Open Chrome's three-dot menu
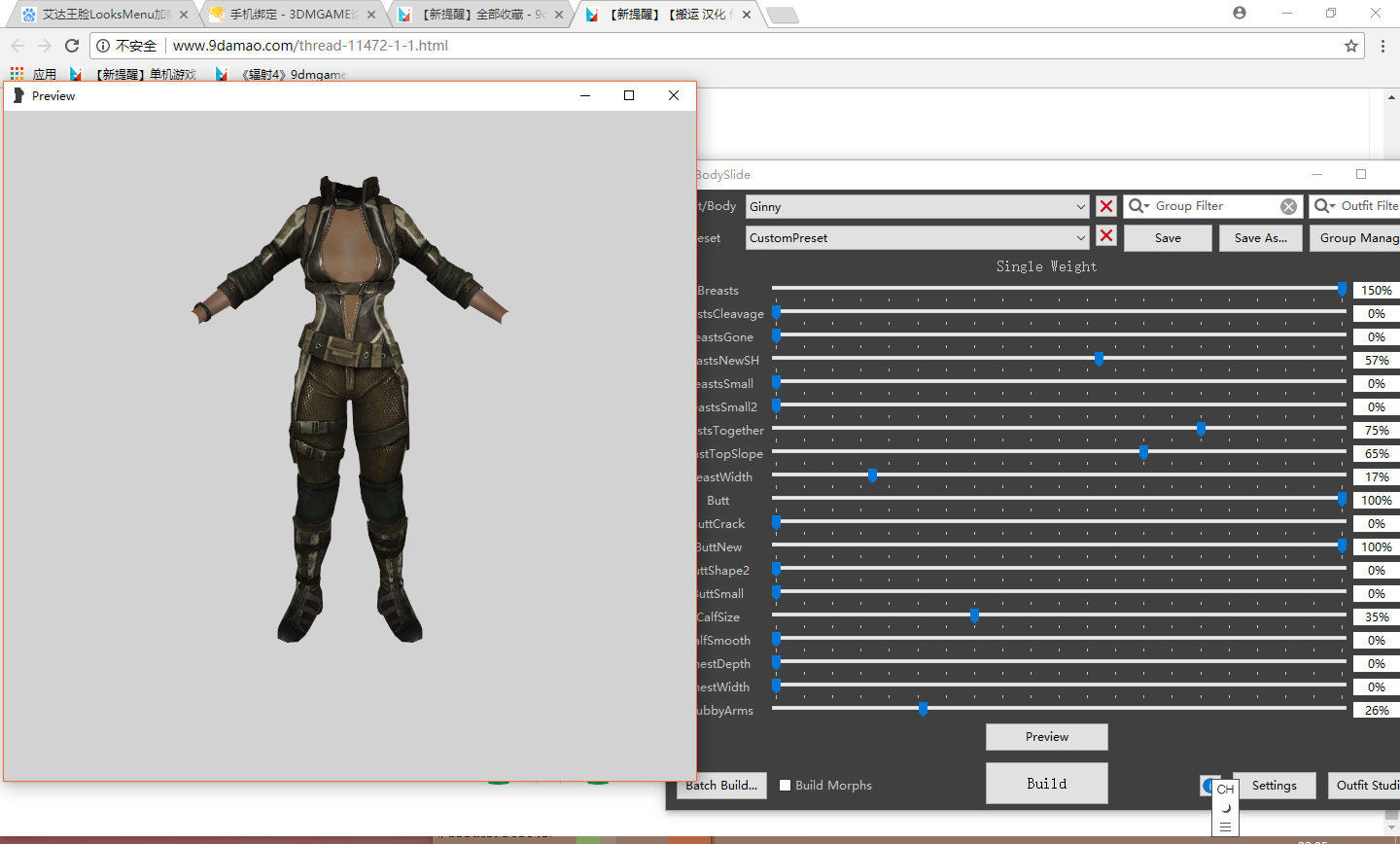Screen dimensions: 1400x844 pyautogui.click(x=1383, y=46)
